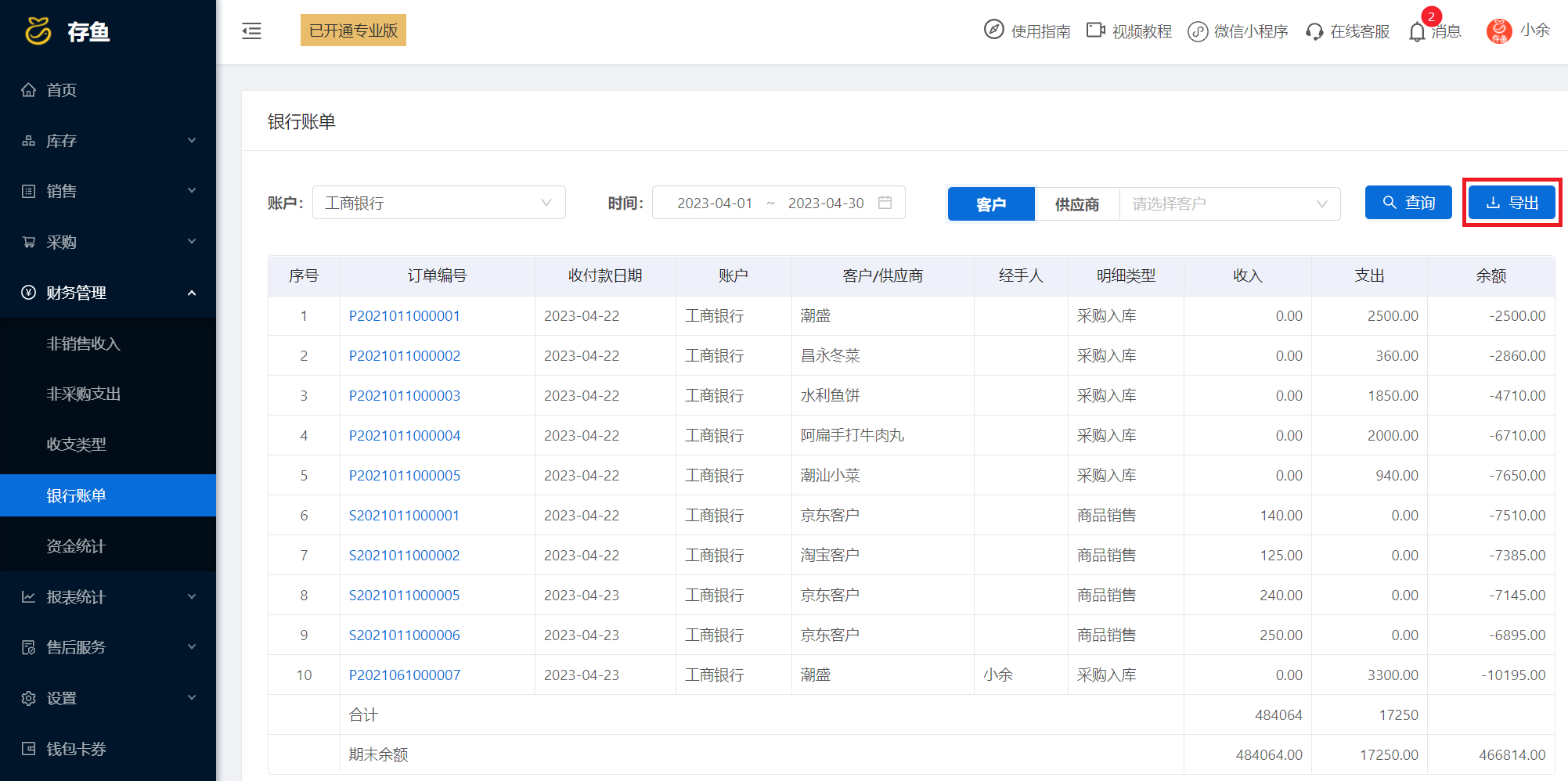Select the 供应商 toggle option

(1077, 204)
